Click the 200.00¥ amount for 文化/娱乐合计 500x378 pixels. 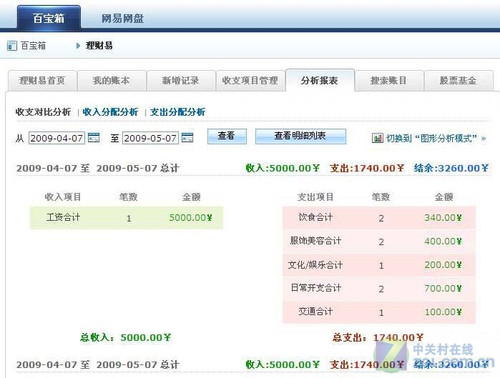[443, 265]
